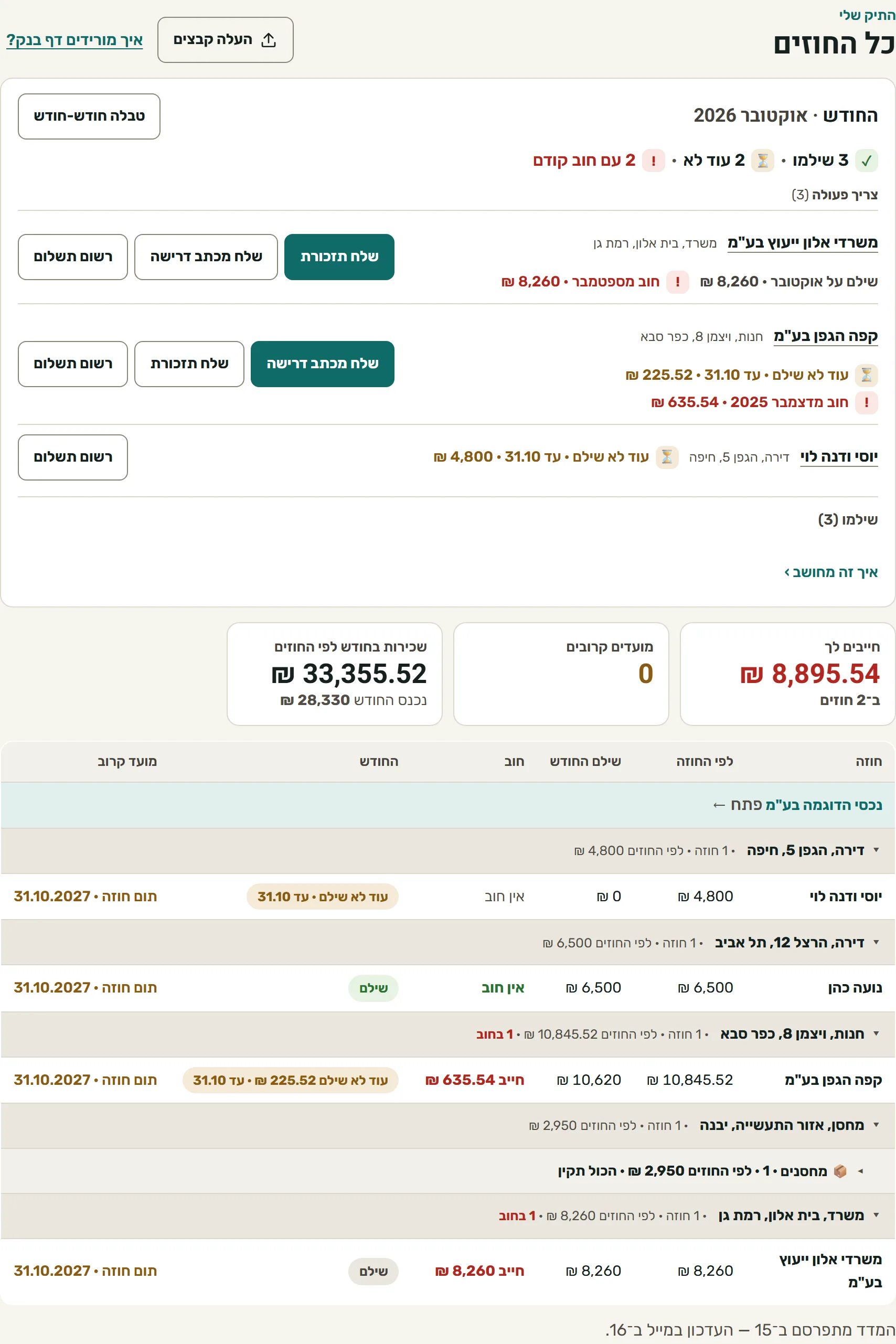
Task: Click the hourglass icon next to 2 עוד לא
Action: tap(762, 161)
